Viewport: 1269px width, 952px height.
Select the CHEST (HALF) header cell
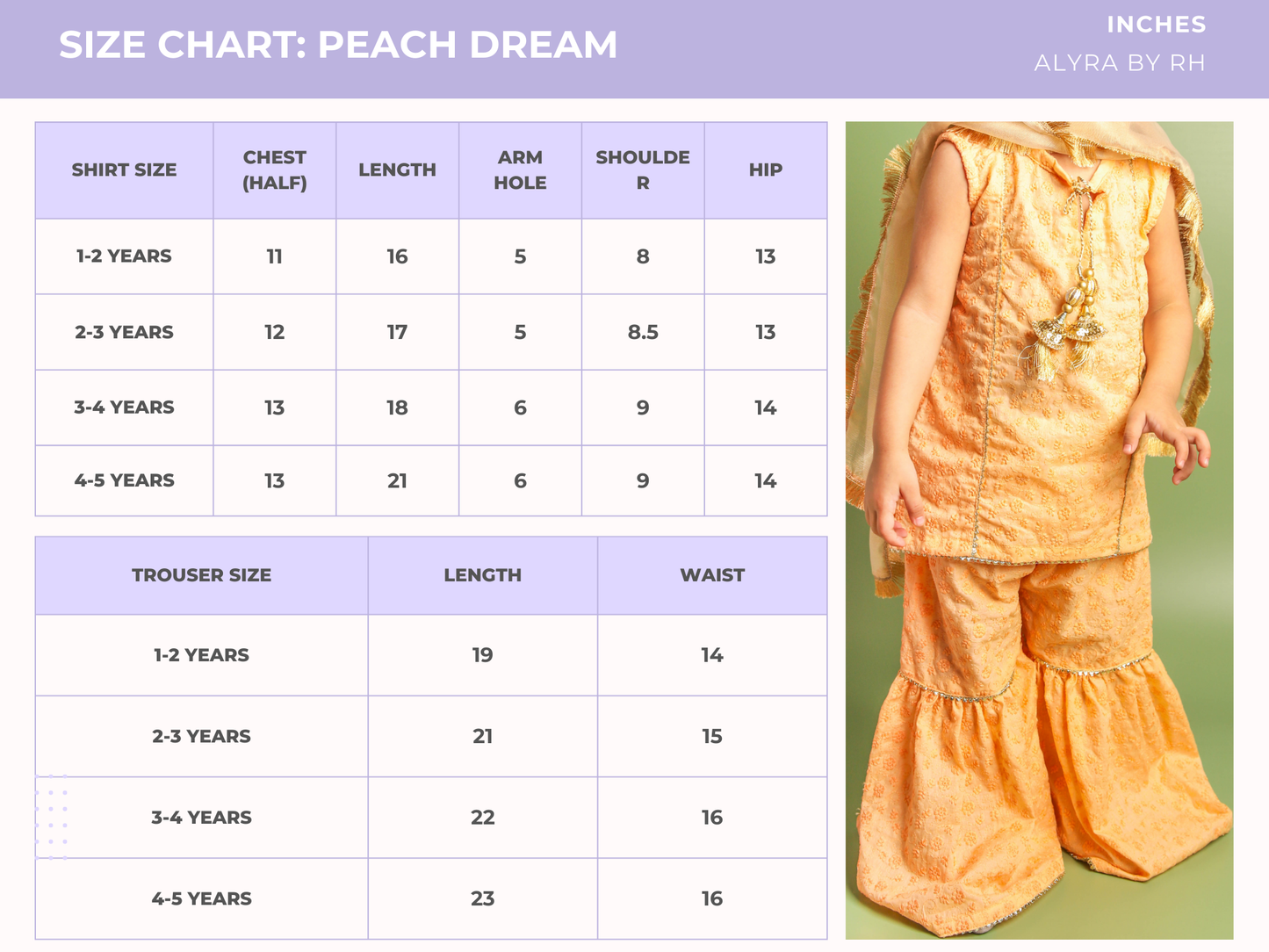click(274, 169)
